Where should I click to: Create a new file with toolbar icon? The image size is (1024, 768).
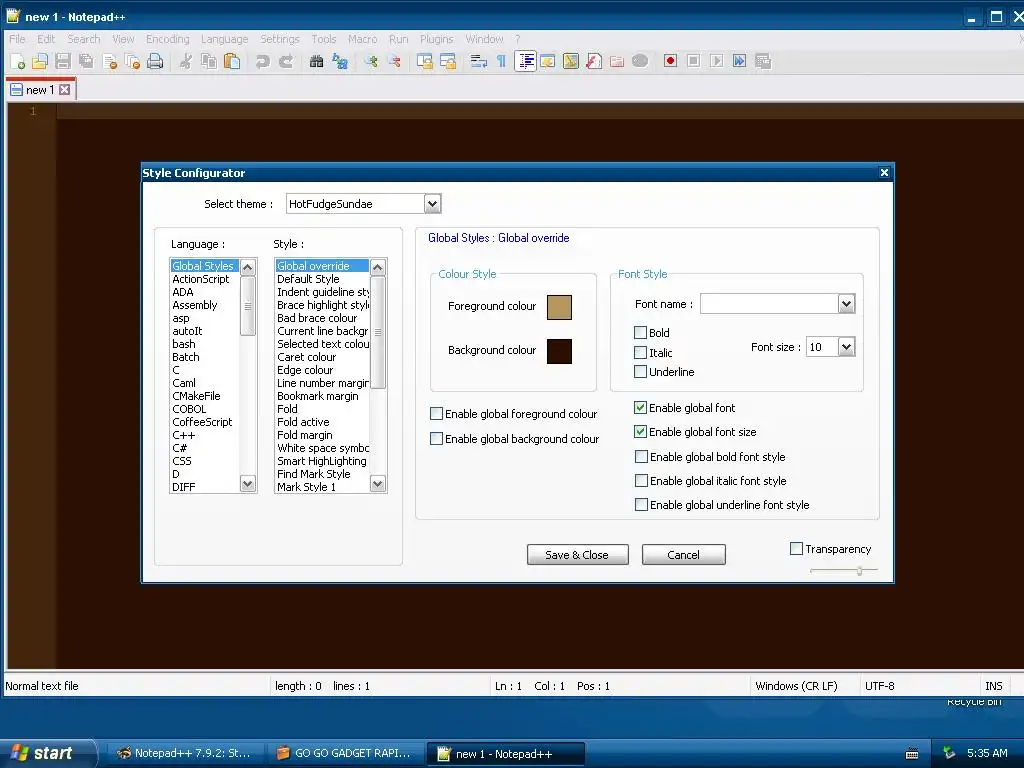click(x=18, y=61)
